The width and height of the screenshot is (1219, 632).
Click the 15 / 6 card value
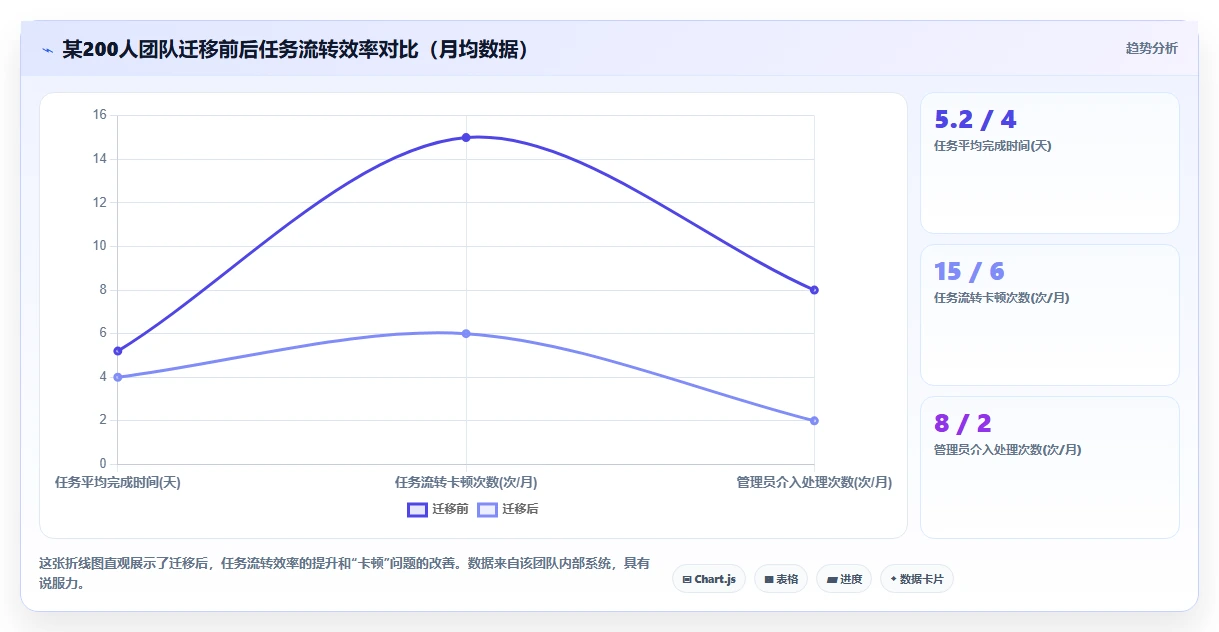click(x=969, y=272)
